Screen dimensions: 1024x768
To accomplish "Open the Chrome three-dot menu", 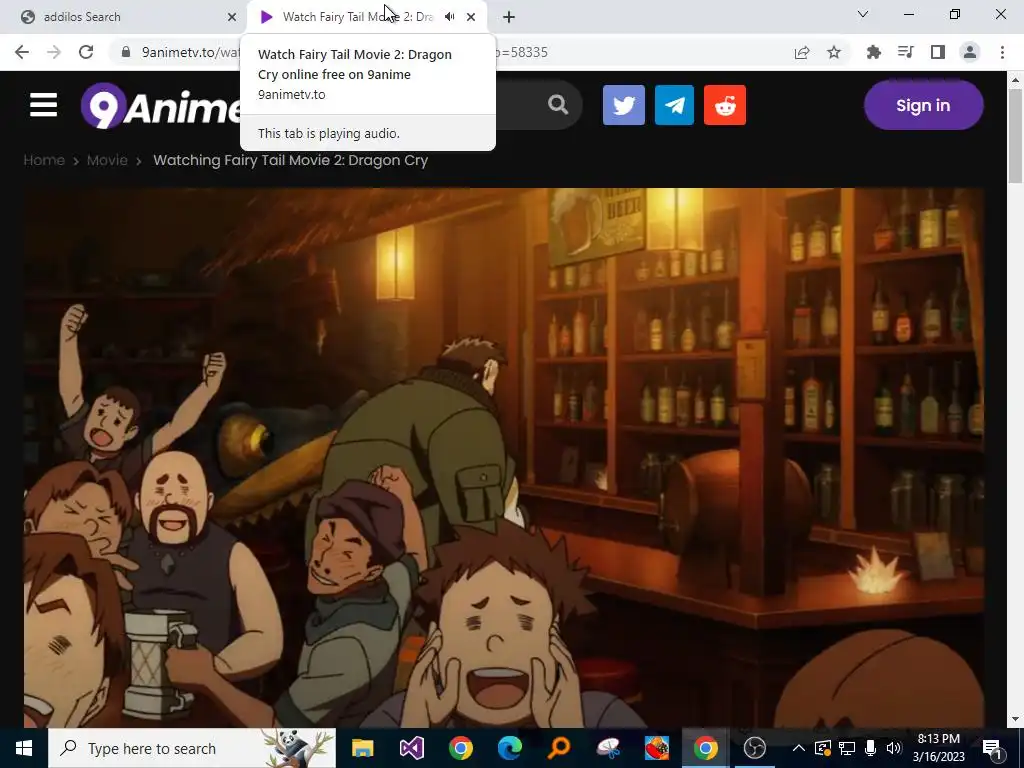I will pyautogui.click(x=1002, y=52).
